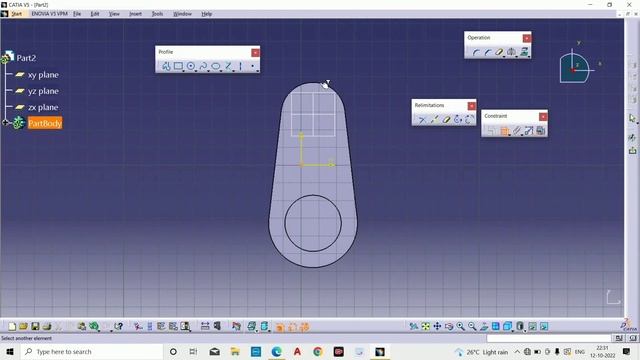Click the Zoom Out magnifier icon
The height and width of the screenshot is (360, 640).
tap(472, 326)
